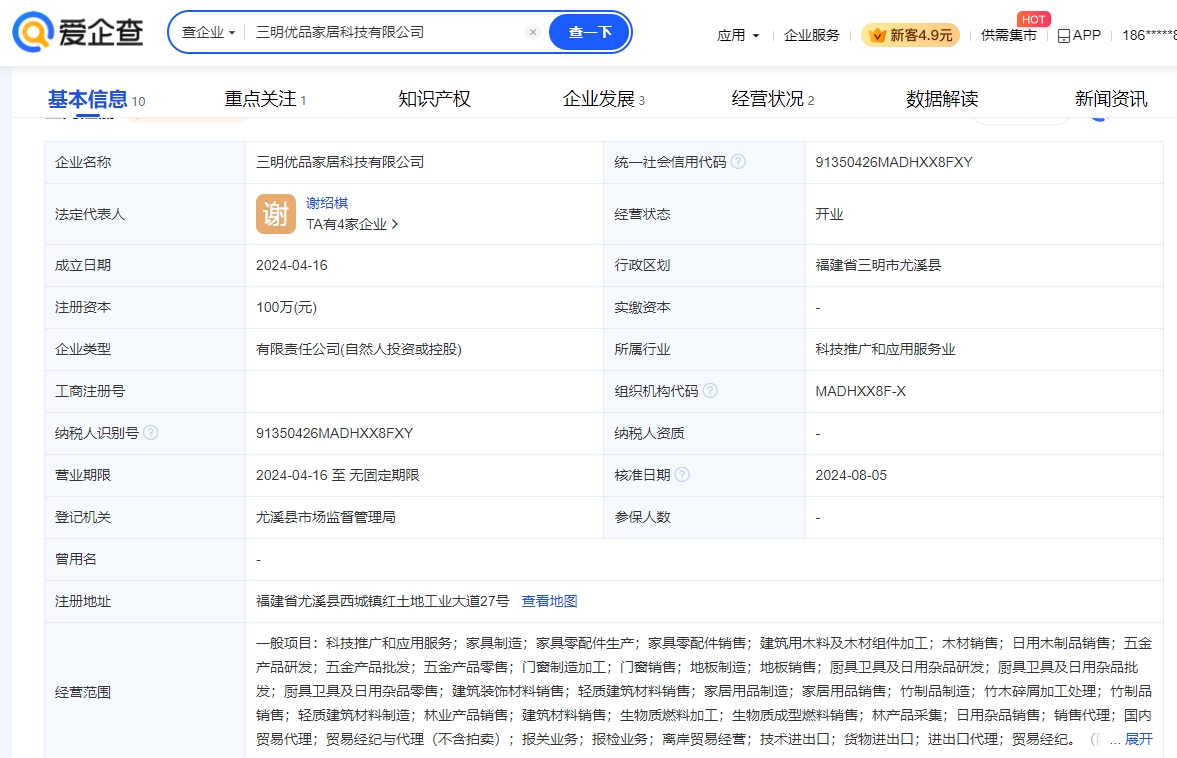Click the 查一下 search button
Image resolution: width=1177 pixels, height=758 pixels.
[590, 32]
